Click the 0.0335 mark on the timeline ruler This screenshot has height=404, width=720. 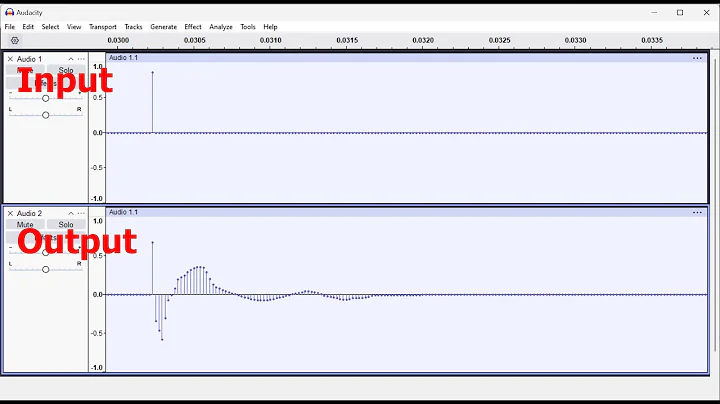coord(652,40)
